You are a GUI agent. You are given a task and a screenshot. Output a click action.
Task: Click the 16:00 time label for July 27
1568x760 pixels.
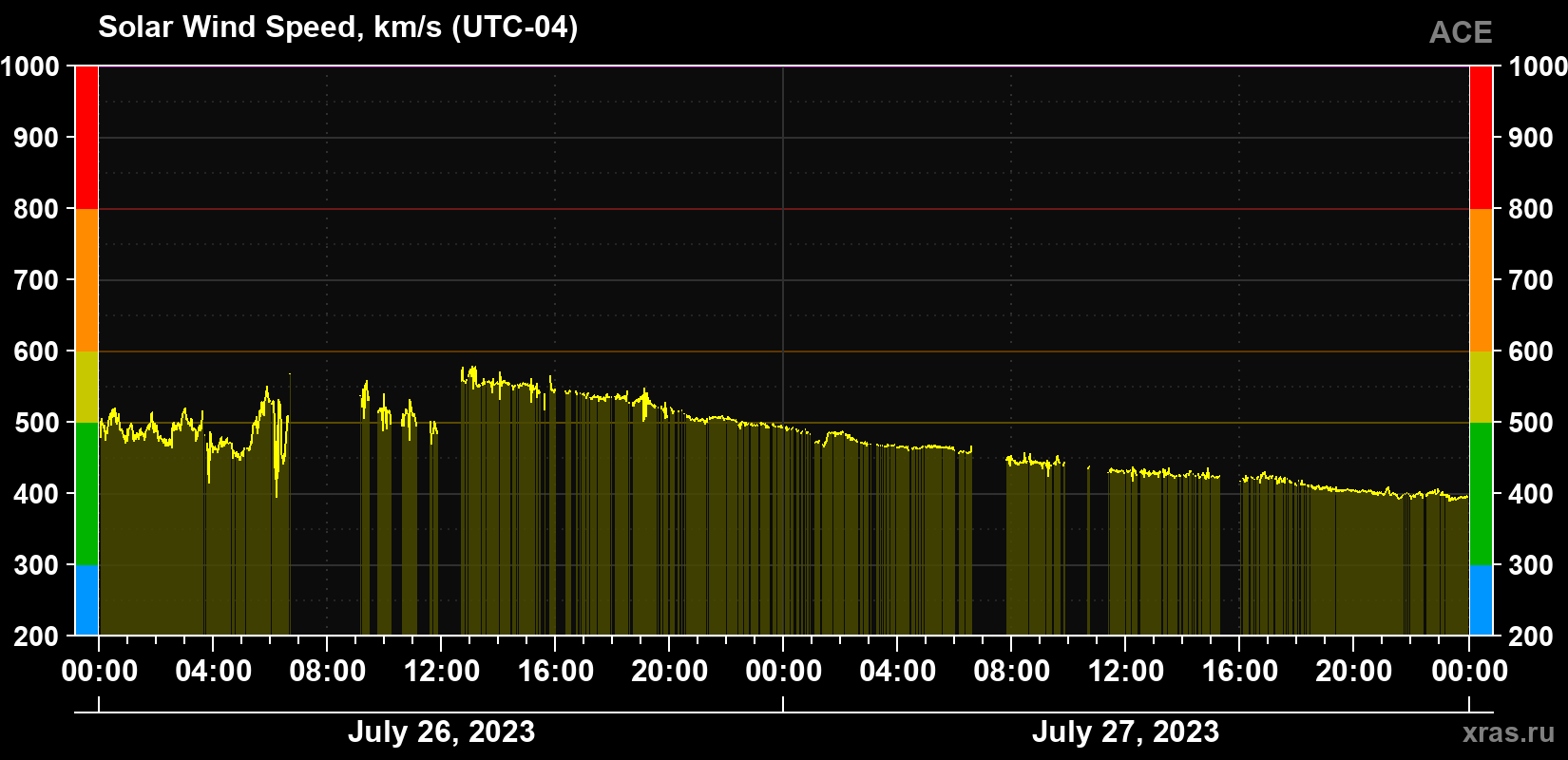point(1239,672)
